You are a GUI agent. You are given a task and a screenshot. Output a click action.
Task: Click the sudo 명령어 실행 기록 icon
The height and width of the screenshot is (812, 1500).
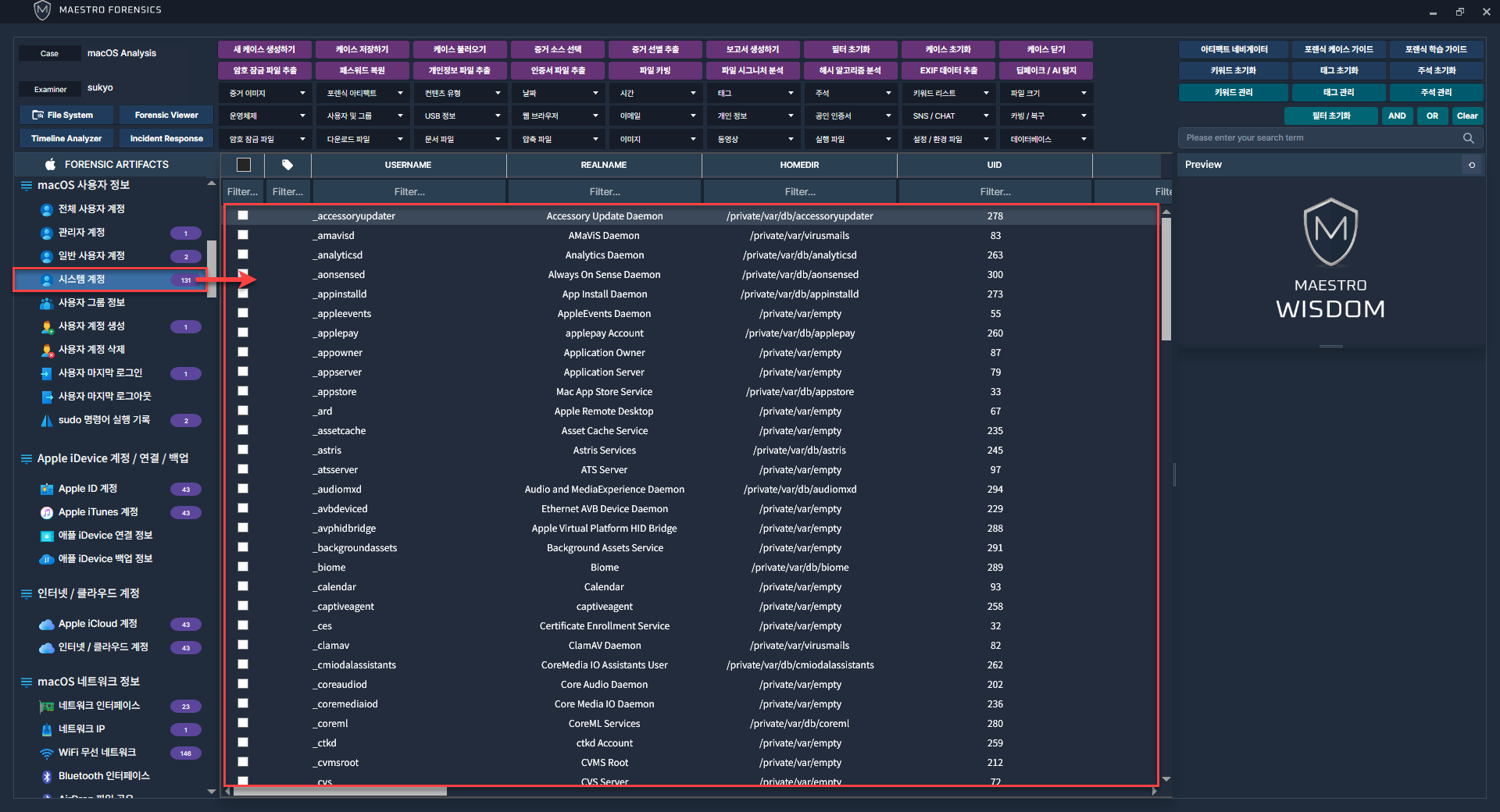(46, 420)
